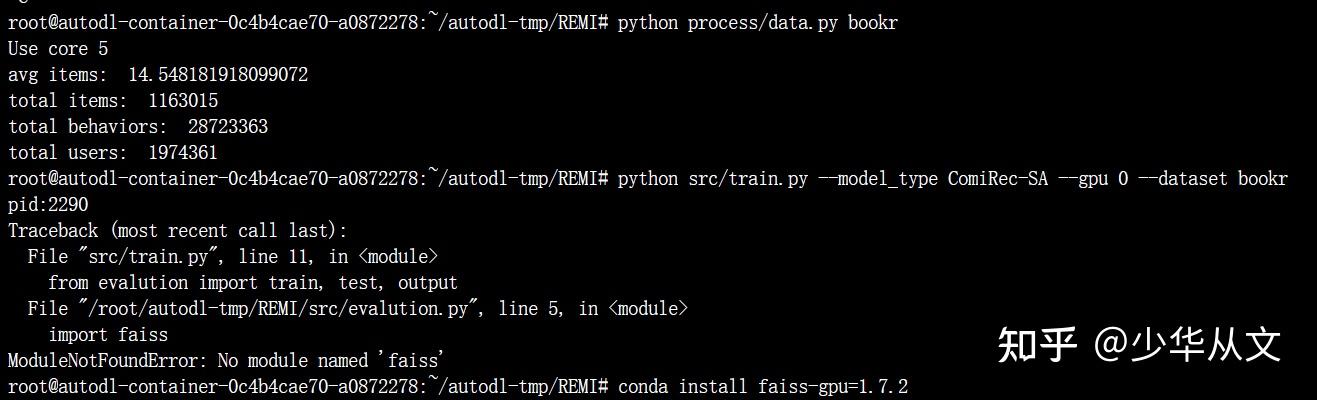This screenshot has width=1317, height=400.
Task: Click the 'python src/train.py' command line
Action: pos(953,178)
